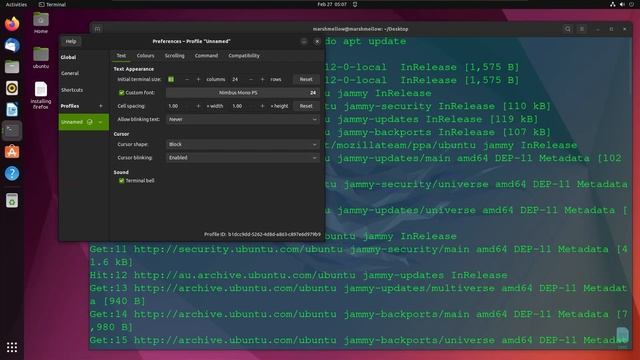Viewport: 640px width, 360px height.
Task: Click the notification bell icon beside the clock
Action: (355, 4)
